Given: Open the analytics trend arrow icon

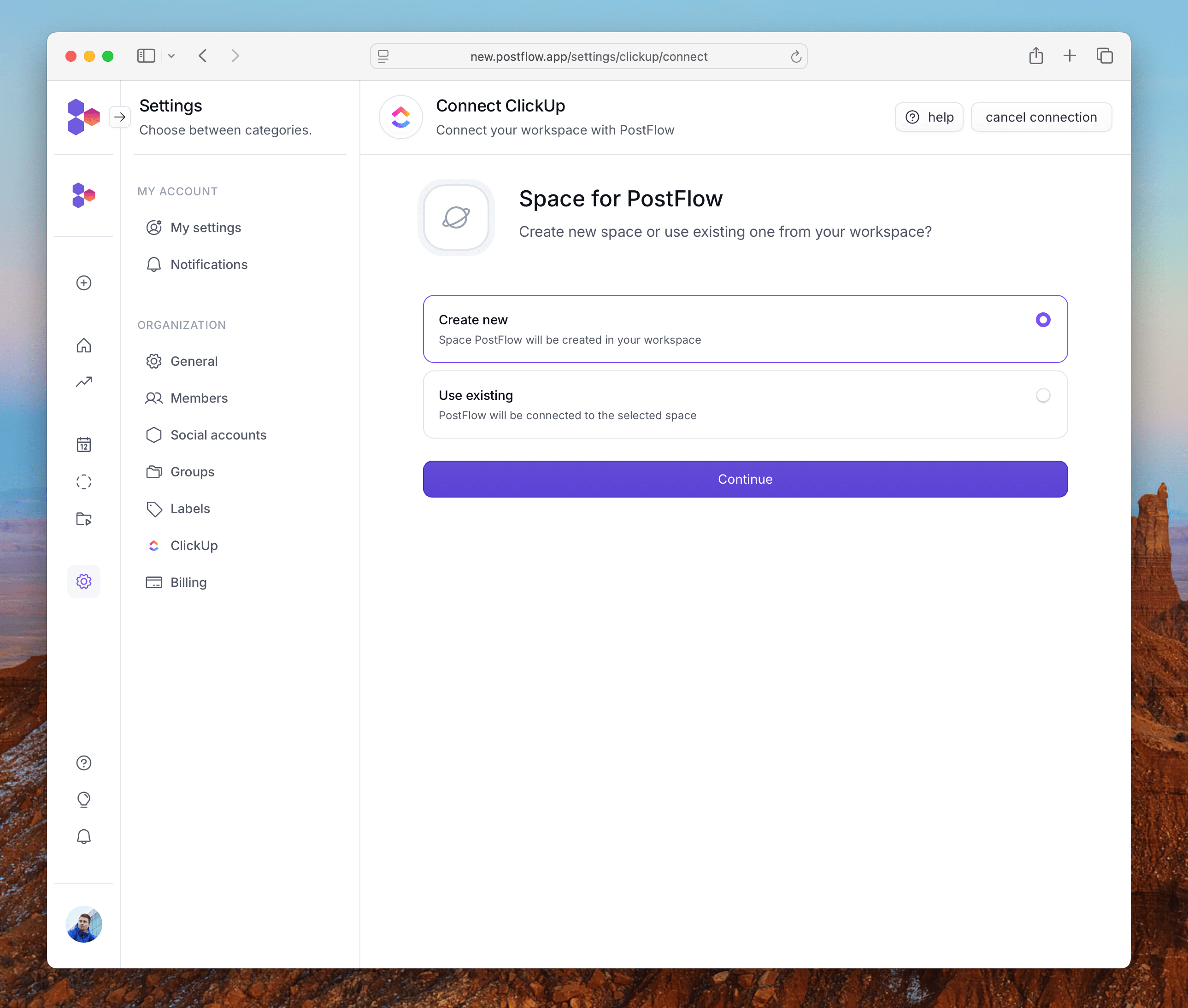Looking at the screenshot, I should 84,382.
